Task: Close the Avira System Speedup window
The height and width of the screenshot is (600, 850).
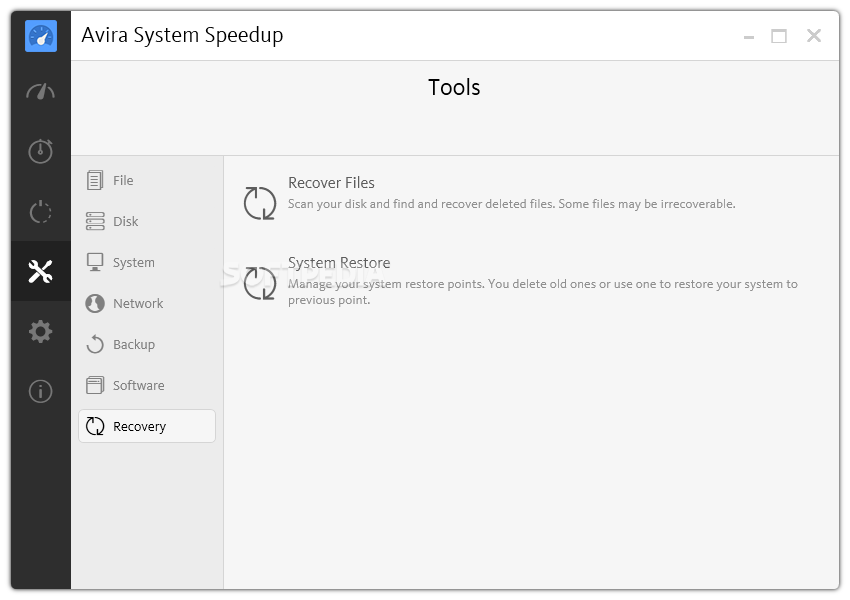Action: pos(814,36)
